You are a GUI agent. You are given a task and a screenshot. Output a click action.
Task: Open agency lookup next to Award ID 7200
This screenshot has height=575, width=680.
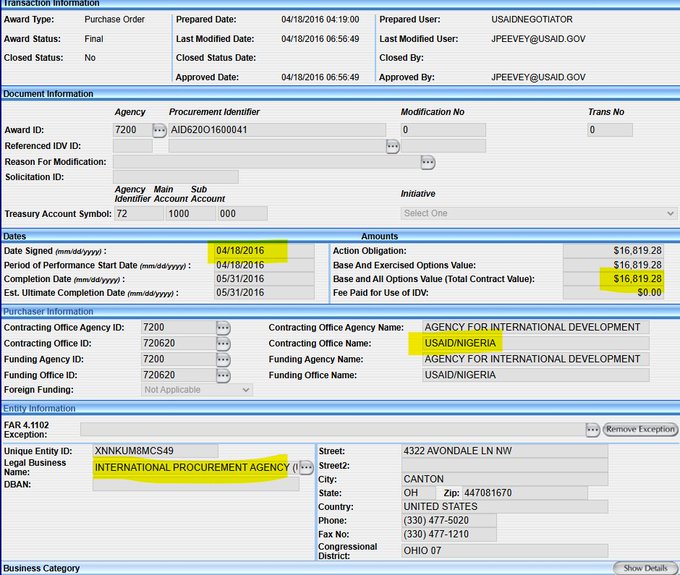click(x=159, y=130)
